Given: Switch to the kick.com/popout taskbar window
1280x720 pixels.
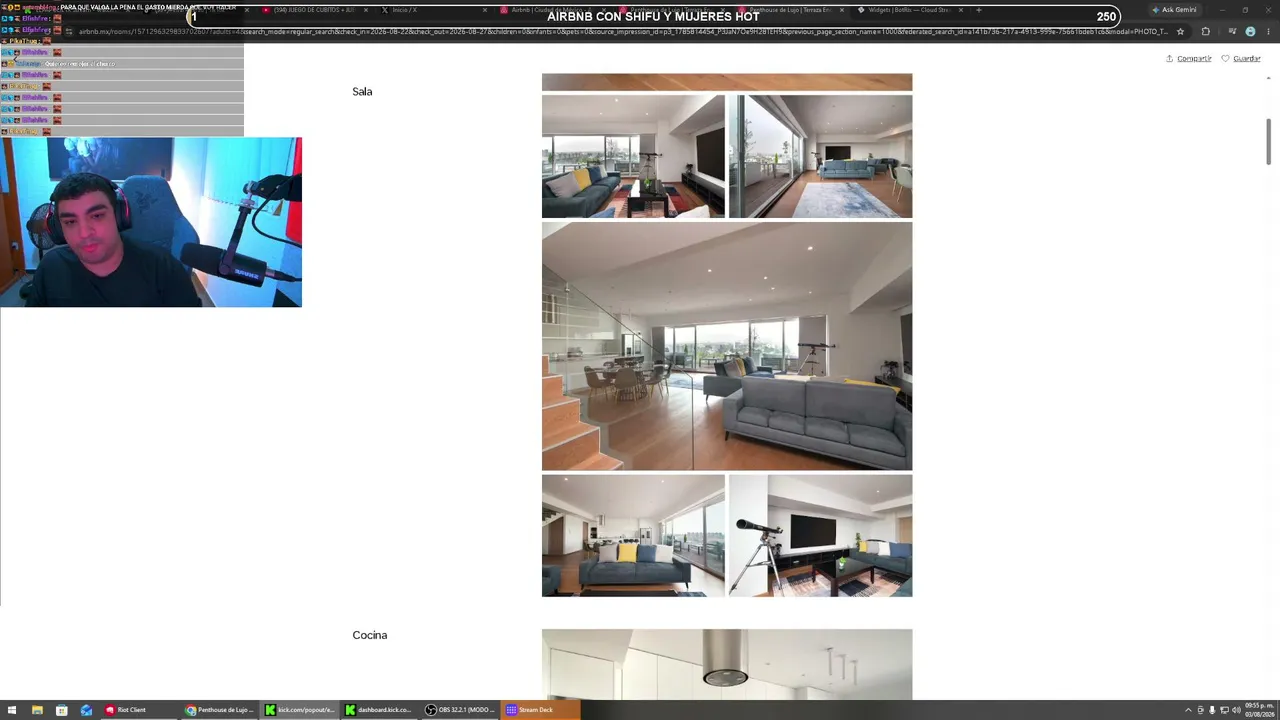Looking at the screenshot, I should 300,710.
